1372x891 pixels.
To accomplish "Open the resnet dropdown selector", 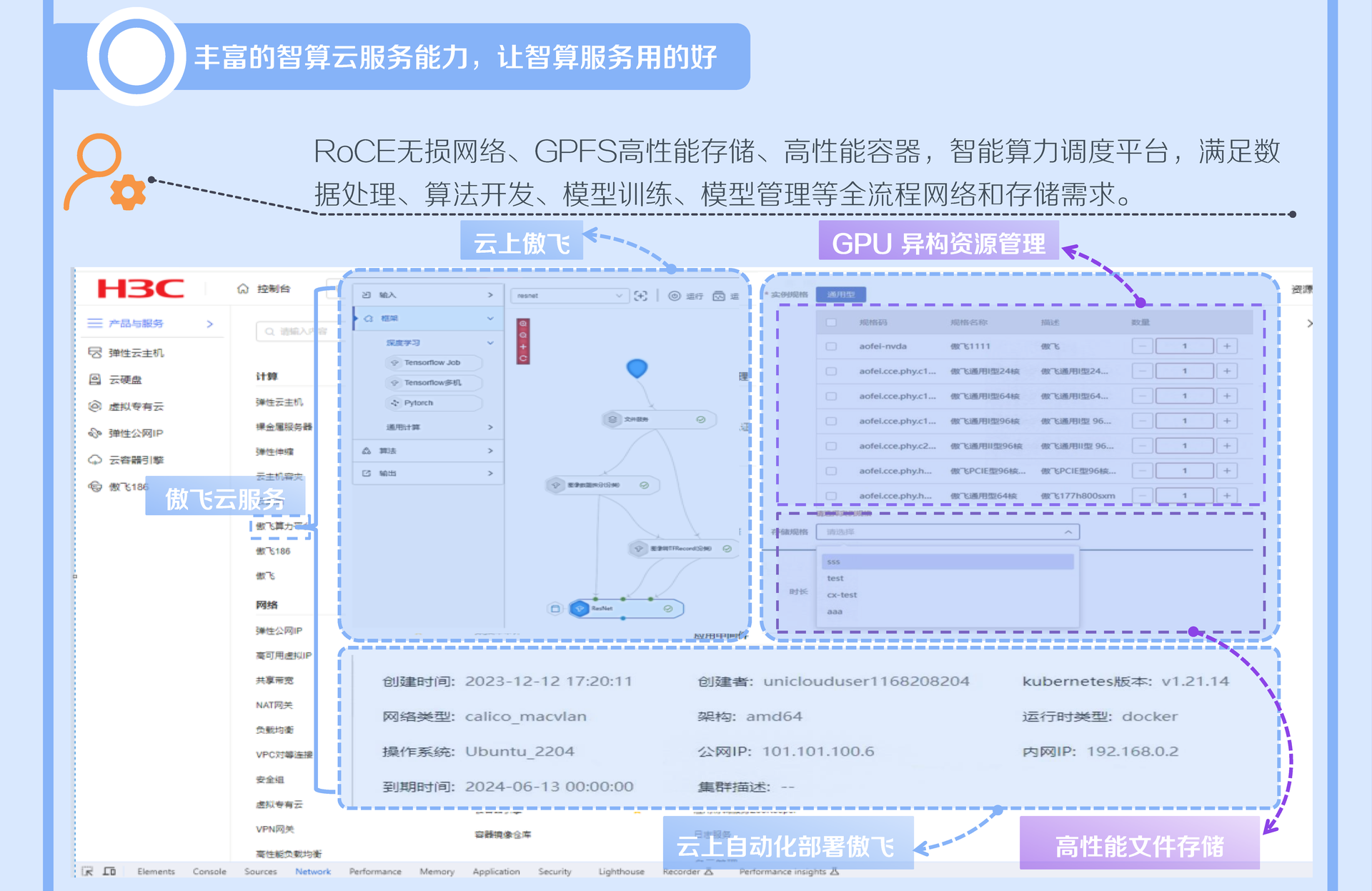I will click(570, 295).
